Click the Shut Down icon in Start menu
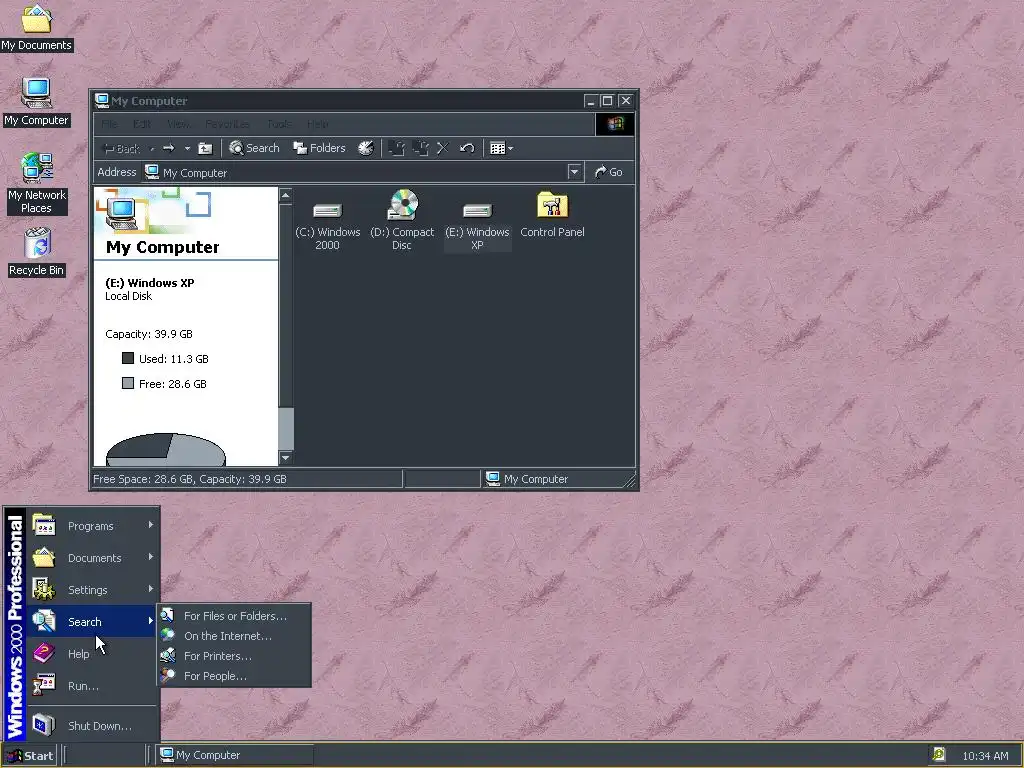The width and height of the screenshot is (1024, 768). [x=44, y=725]
